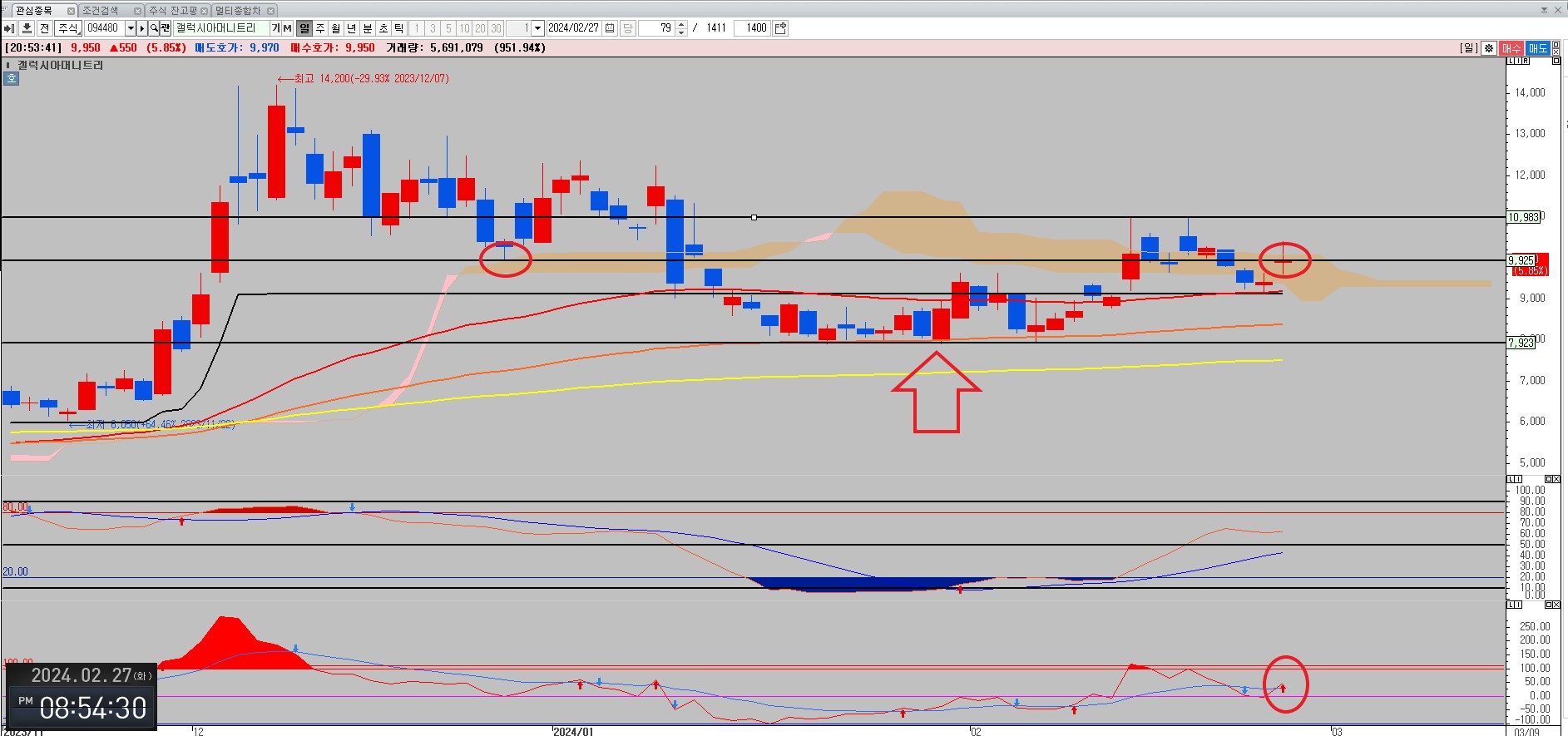
Task: Click the next-stock arrow beside the code
Action: pyautogui.click(x=142, y=28)
